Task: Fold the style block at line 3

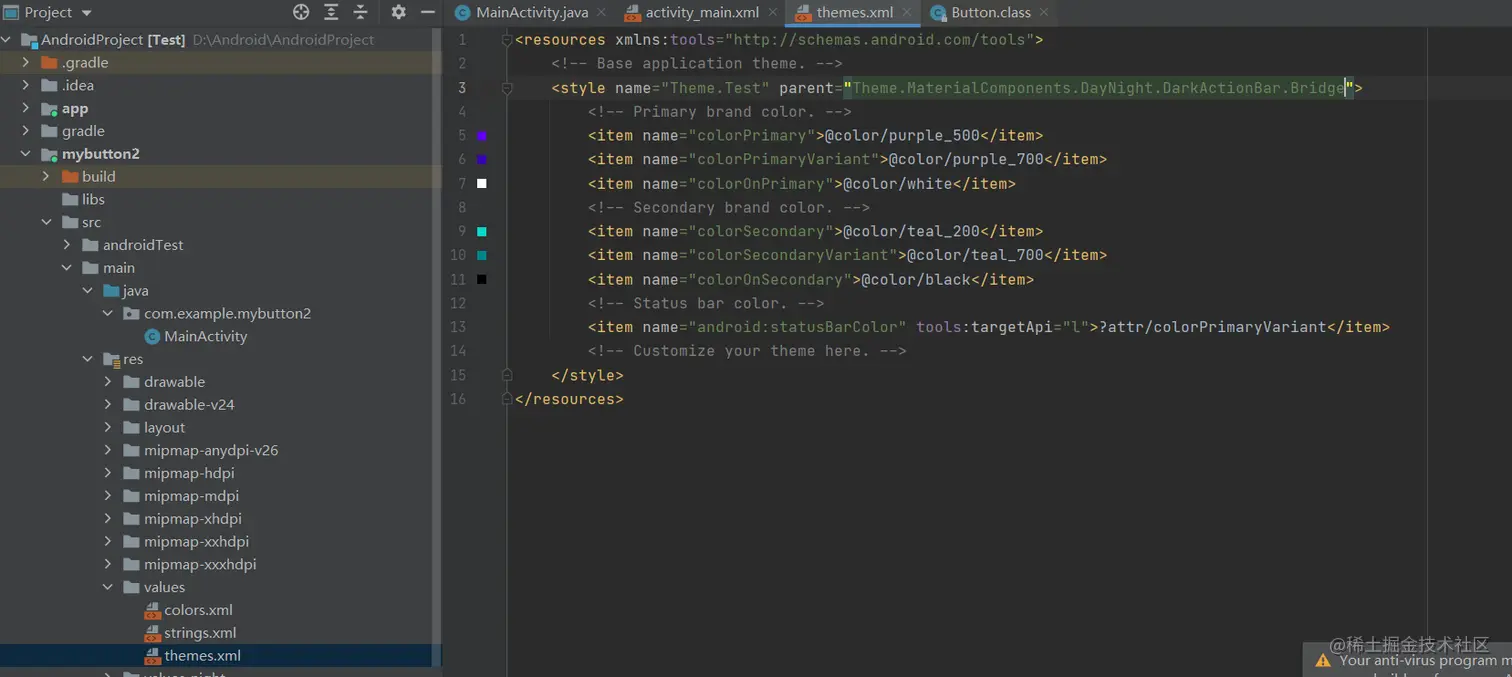Action: coord(507,88)
